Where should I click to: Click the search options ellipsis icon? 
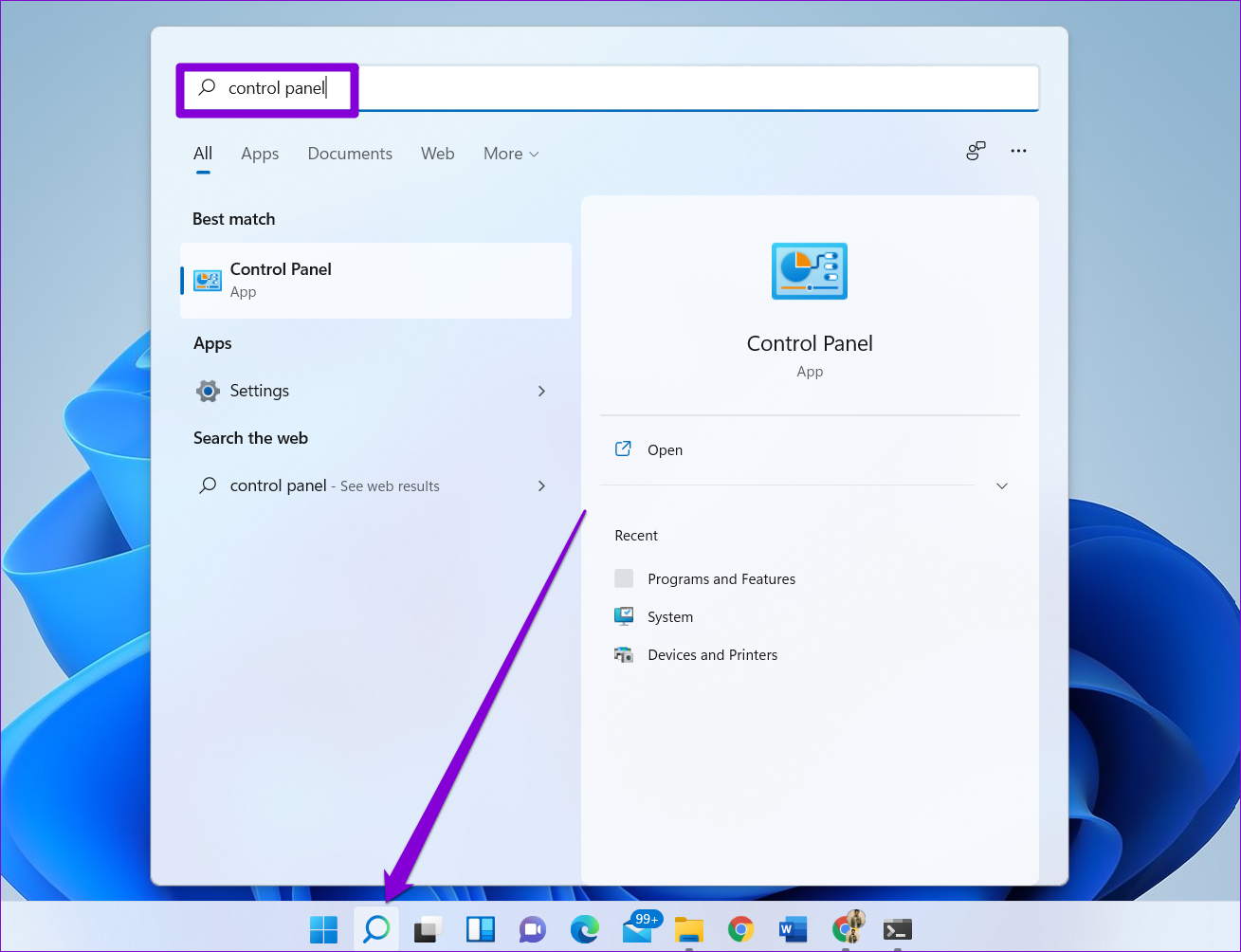tap(1018, 151)
